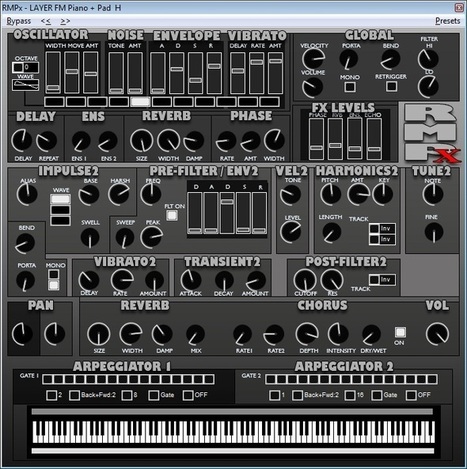Click the Harmonics2 Pitch knob
The image size is (467, 469).
click(x=330, y=194)
